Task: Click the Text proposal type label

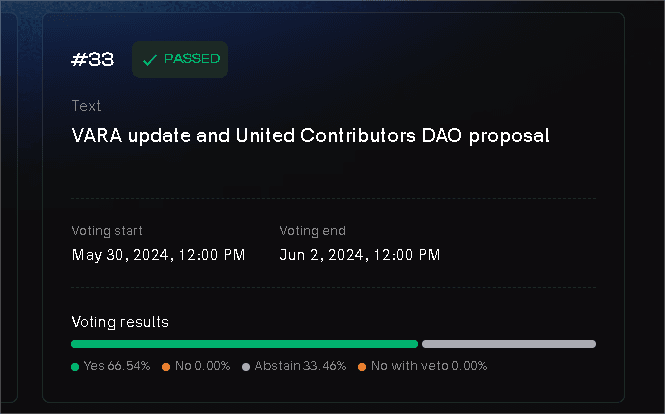Action: click(x=86, y=106)
